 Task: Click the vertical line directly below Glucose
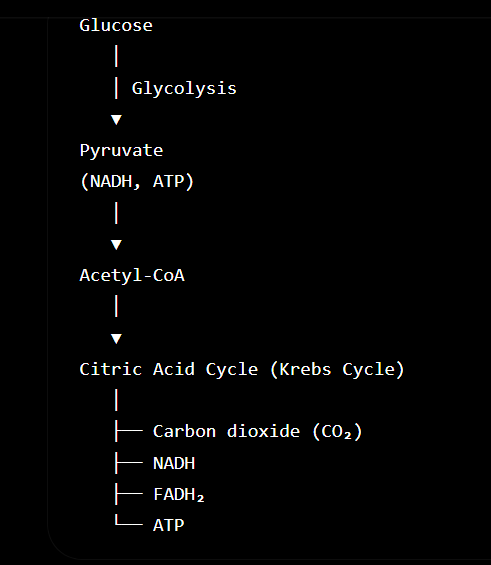pyautogui.click(x=116, y=56)
